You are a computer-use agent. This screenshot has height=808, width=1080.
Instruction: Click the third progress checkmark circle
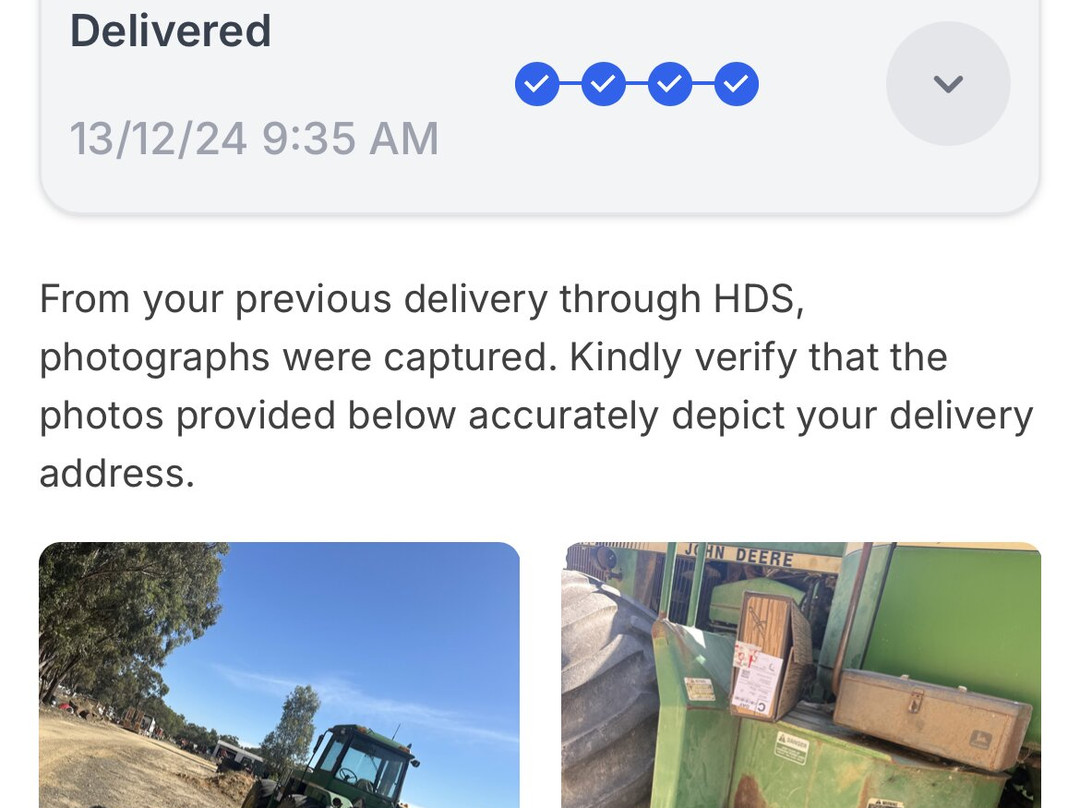click(670, 84)
